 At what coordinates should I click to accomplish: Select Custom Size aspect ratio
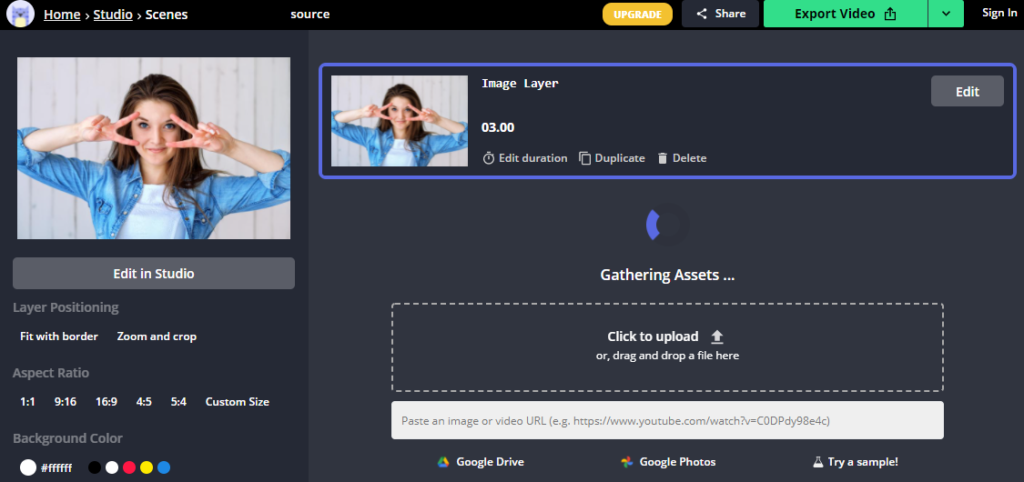pos(237,402)
